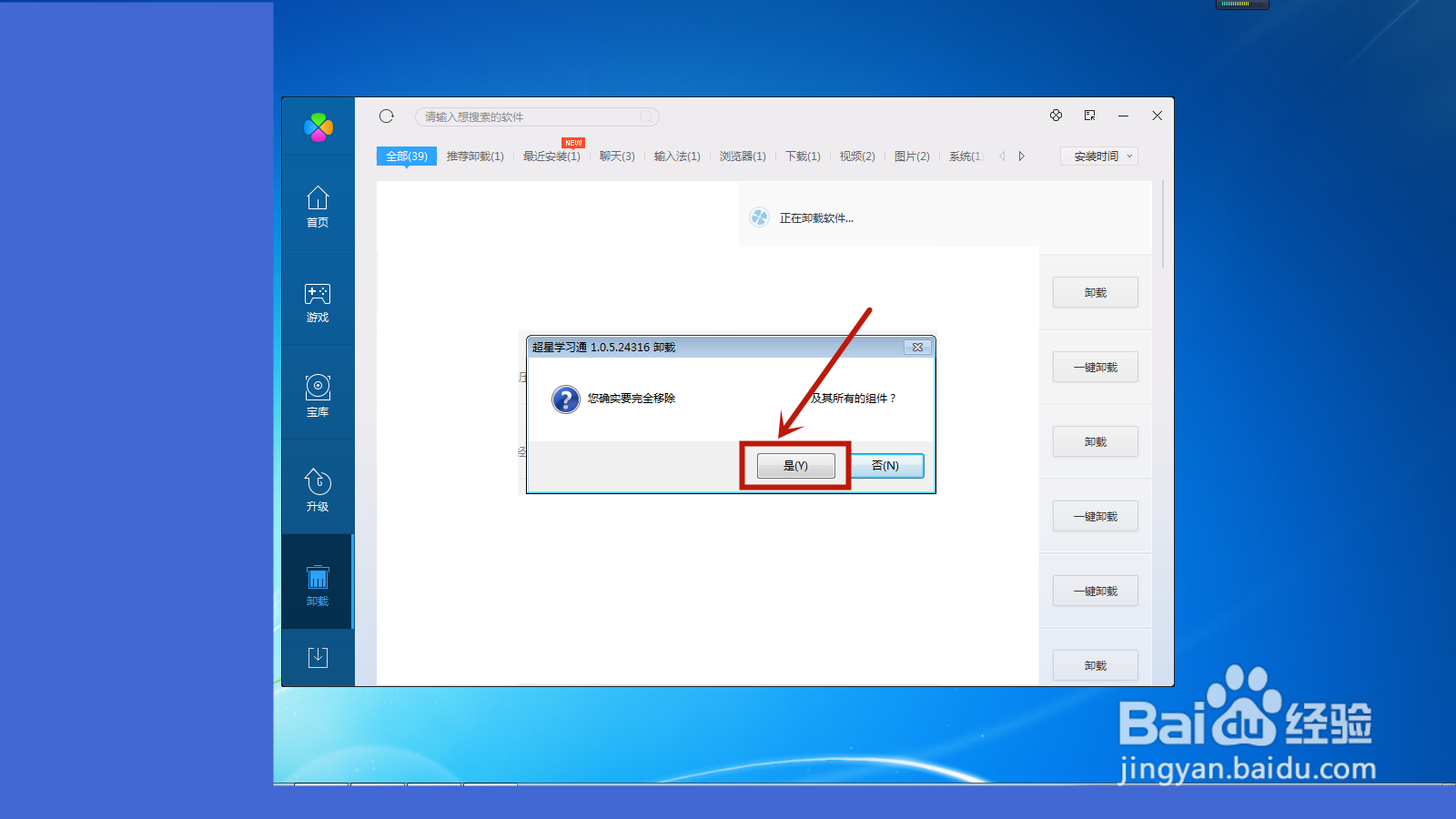Click the last 一键卸载 button in the list

pos(1096,591)
